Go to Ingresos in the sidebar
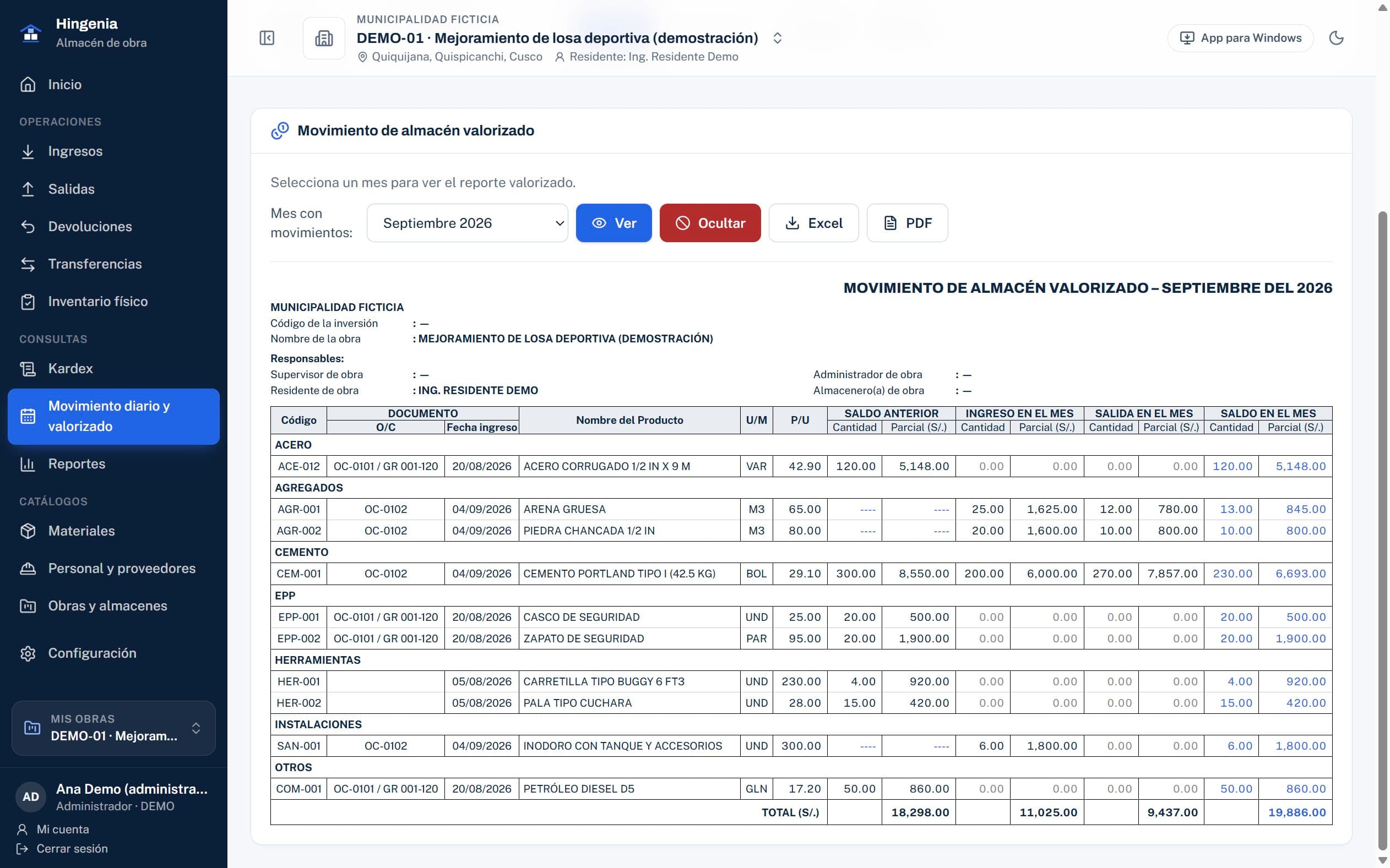This screenshot has height=868, width=1390. [114, 151]
